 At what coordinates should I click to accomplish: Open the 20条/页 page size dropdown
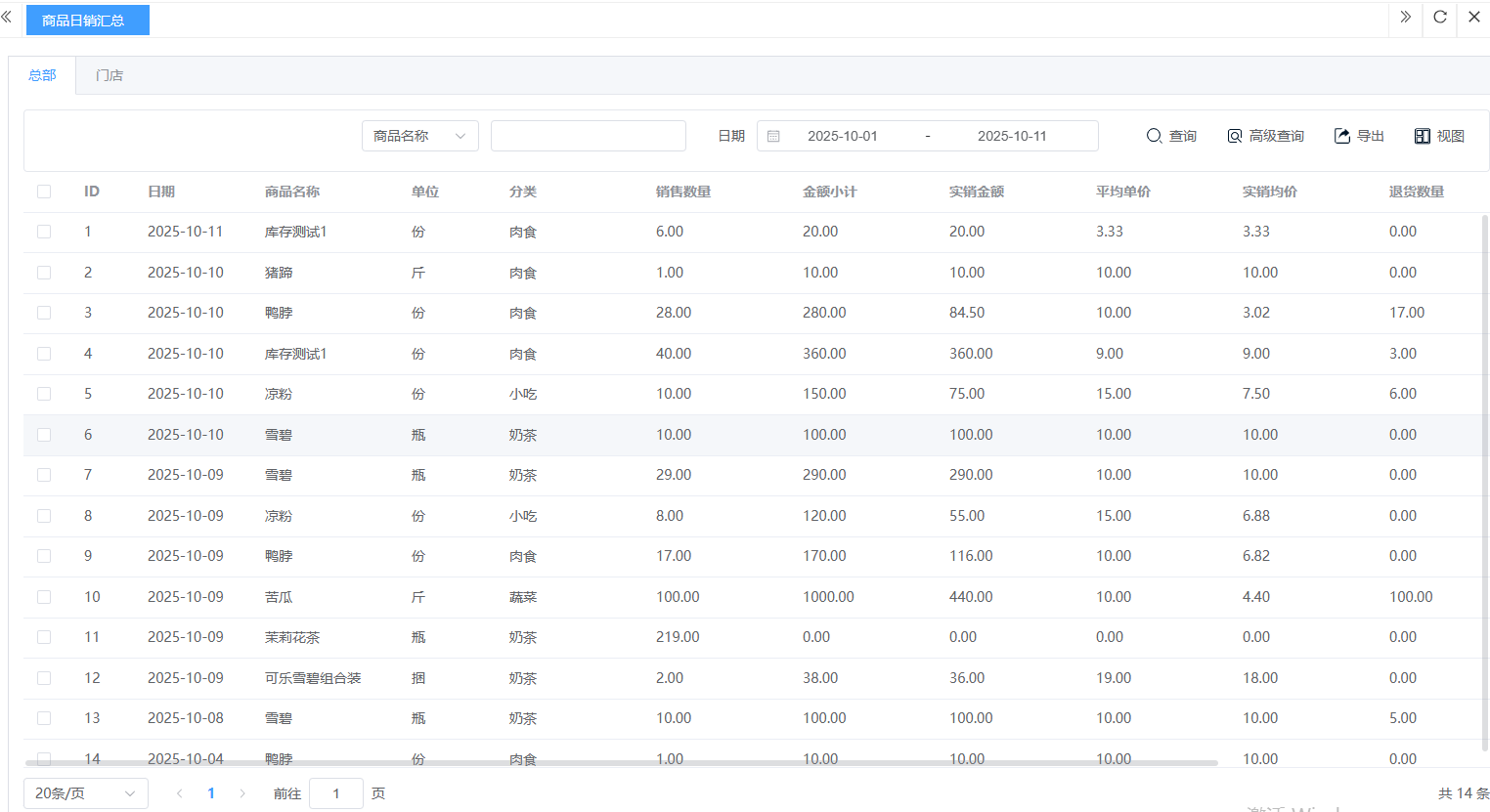pyautogui.click(x=85, y=793)
